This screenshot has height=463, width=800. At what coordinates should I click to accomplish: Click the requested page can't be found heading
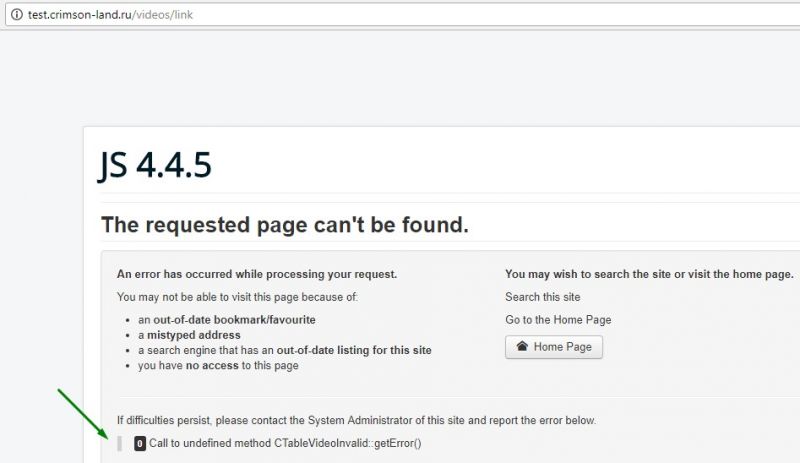pos(285,225)
